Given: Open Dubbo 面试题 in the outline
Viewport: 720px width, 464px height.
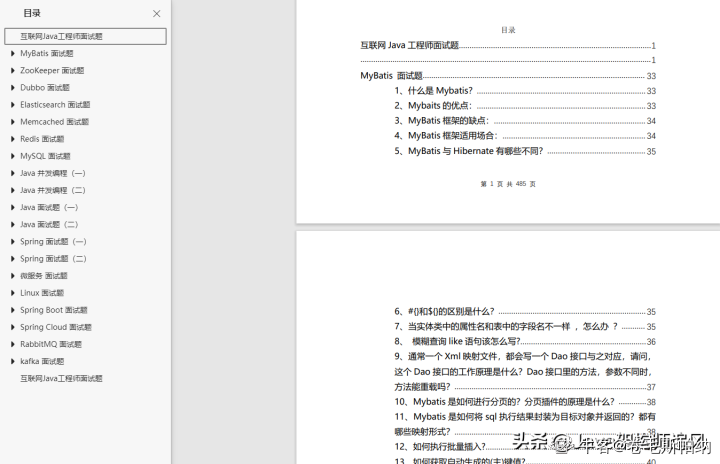Looking at the screenshot, I should click(x=45, y=88).
